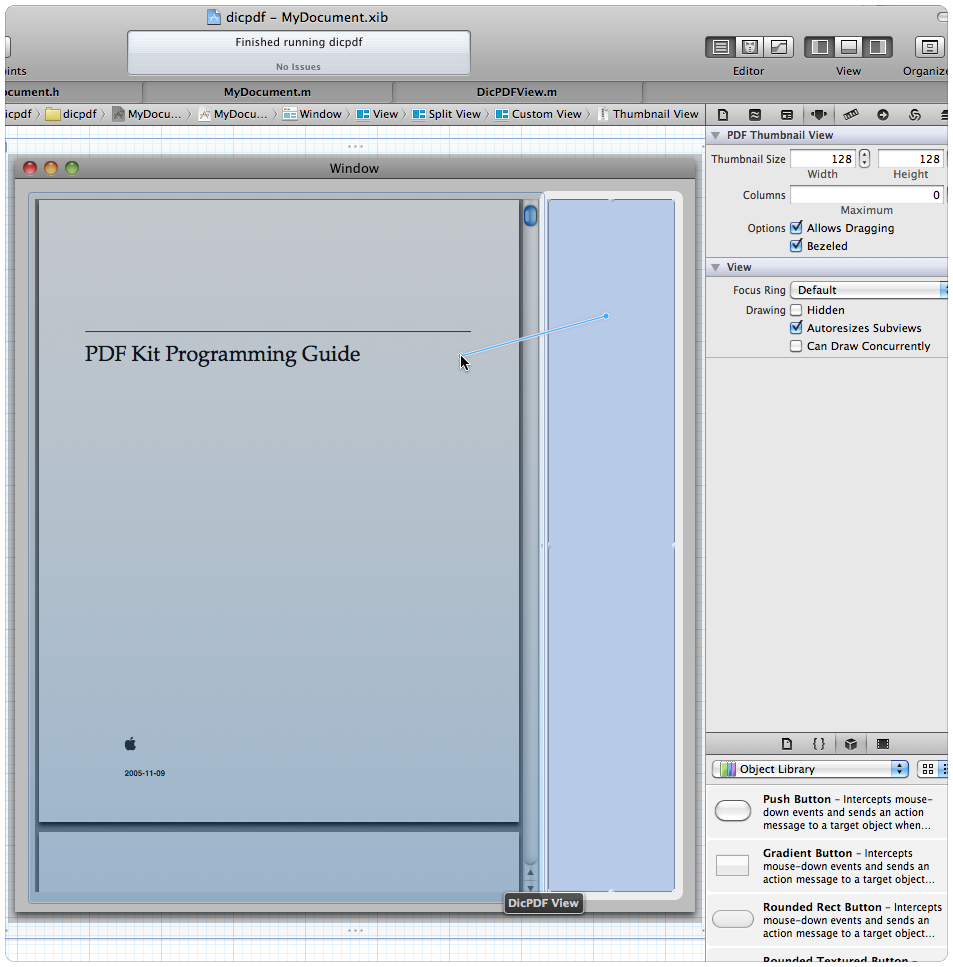953x967 pixels.
Task: Click the Finished running dicpdf status message
Action: [x=298, y=42]
